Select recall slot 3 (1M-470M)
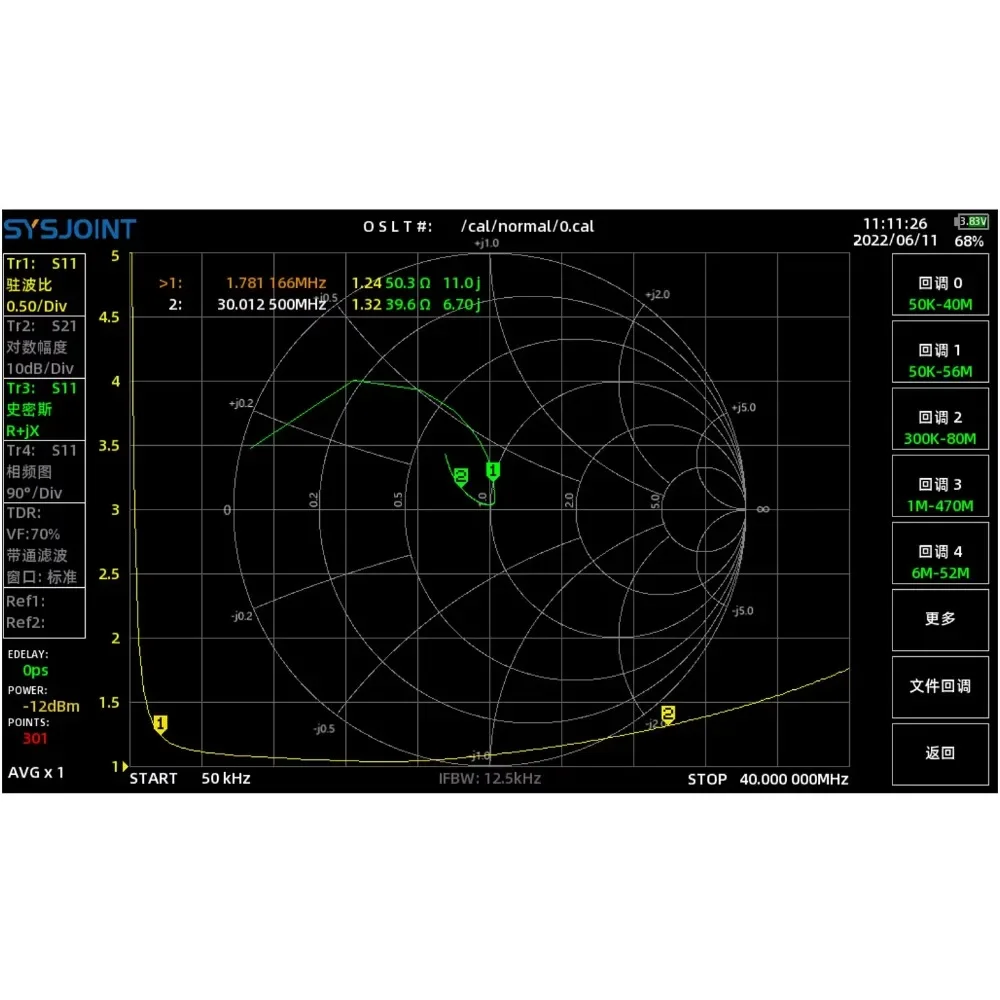The width and height of the screenshot is (1000, 1000). tap(940, 486)
